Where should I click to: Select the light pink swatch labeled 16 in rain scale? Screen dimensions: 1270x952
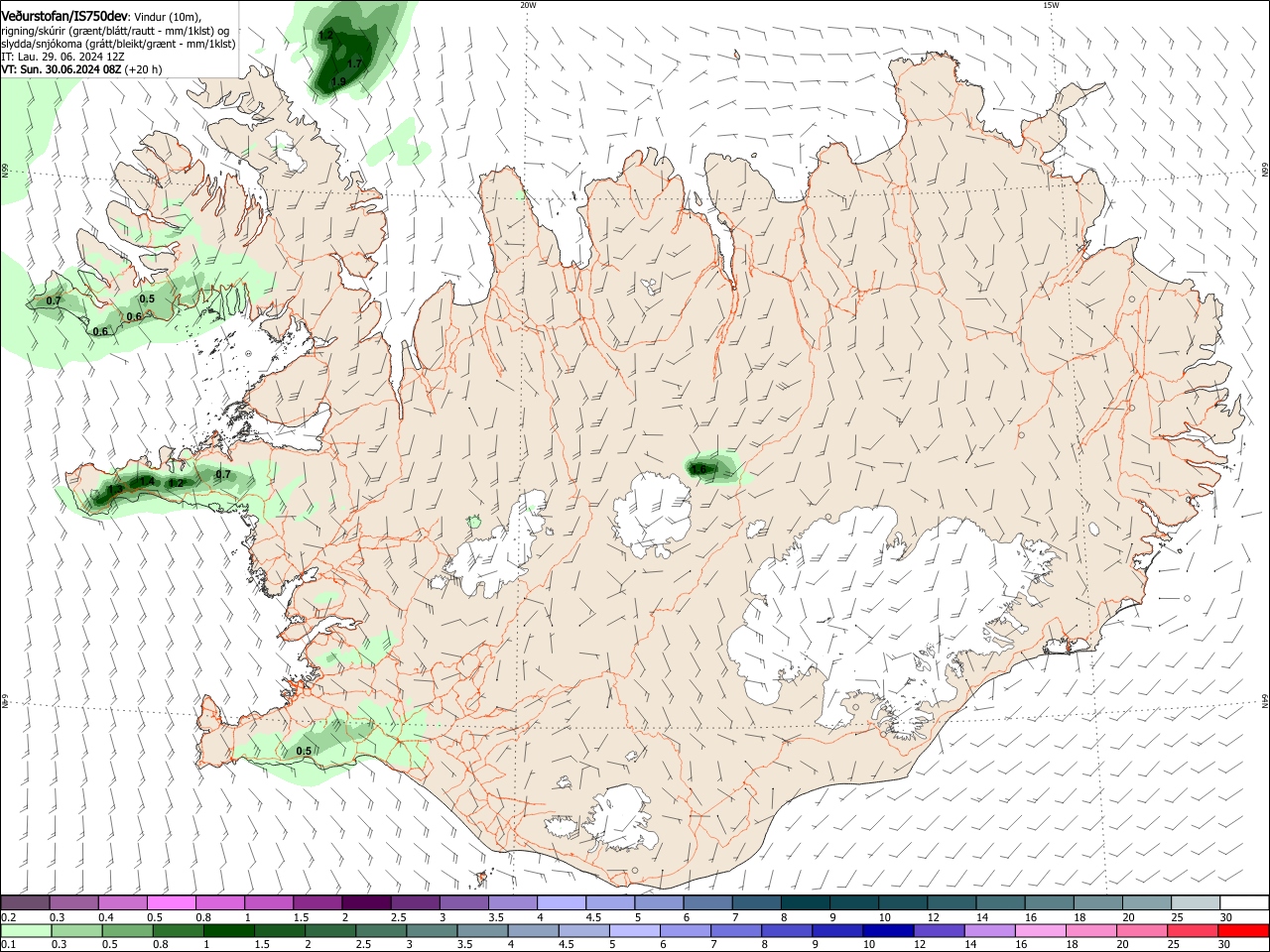pos(1041,930)
